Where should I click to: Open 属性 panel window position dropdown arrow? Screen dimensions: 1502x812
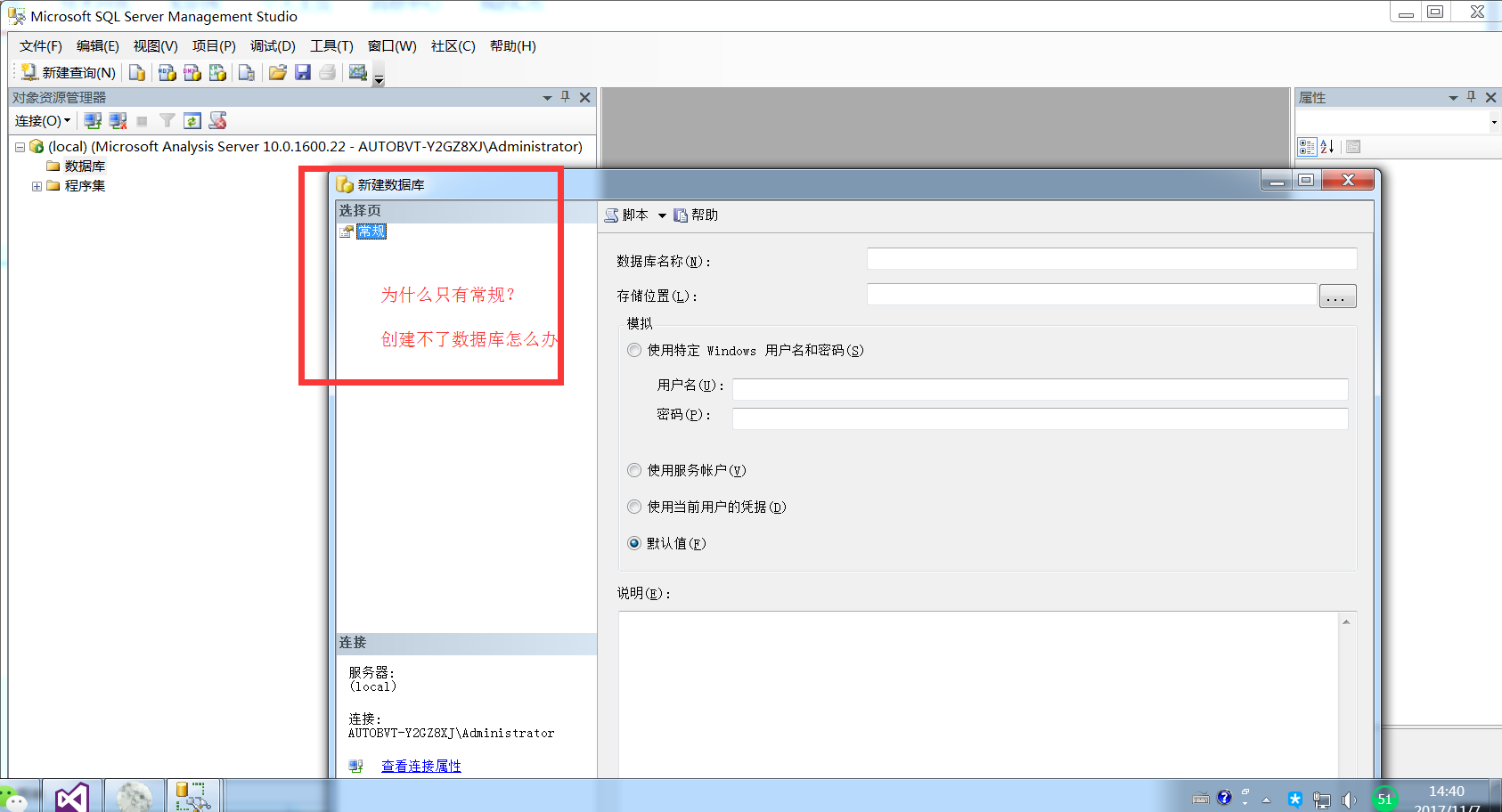click(x=1453, y=98)
